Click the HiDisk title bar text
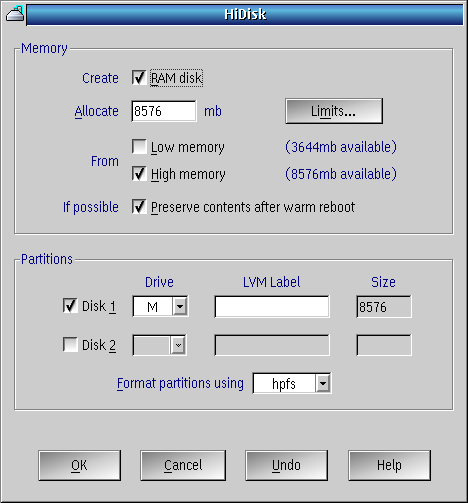The image size is (468, 503). click(245, 14)
